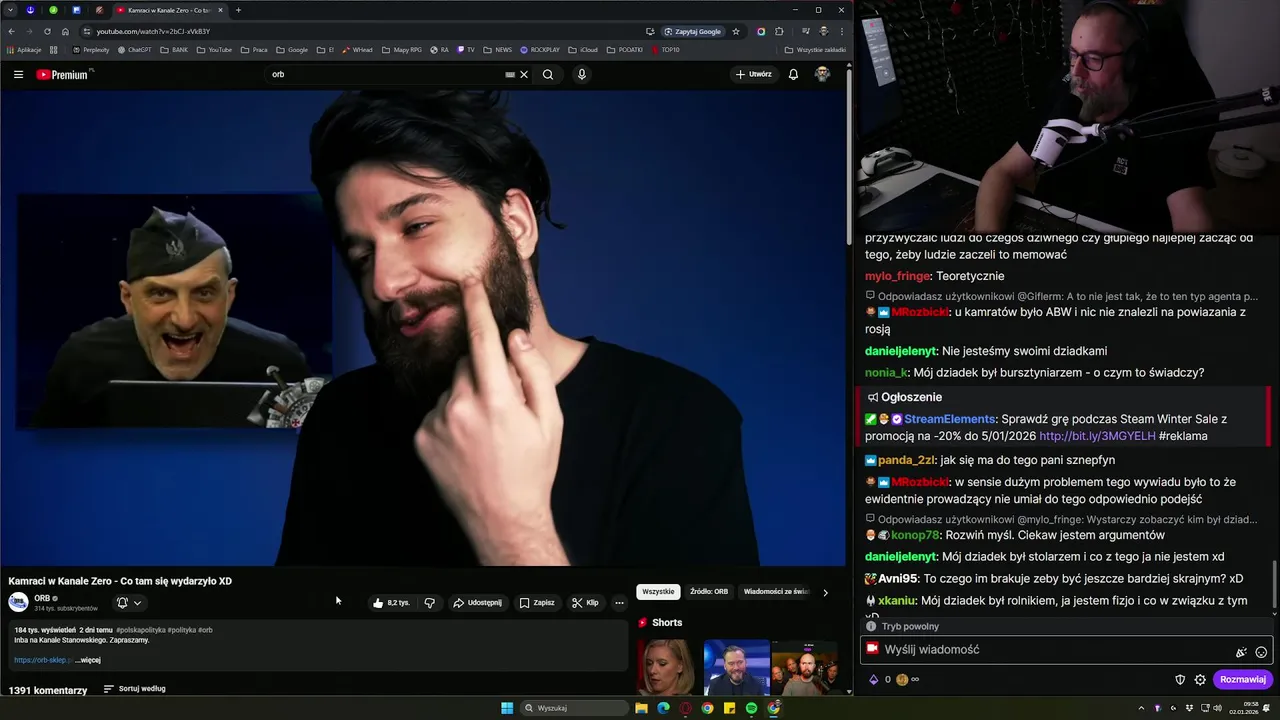Go to YouTube Premium home logo
The width and height of the screenshot is (1280, 720).
[64, 74]
